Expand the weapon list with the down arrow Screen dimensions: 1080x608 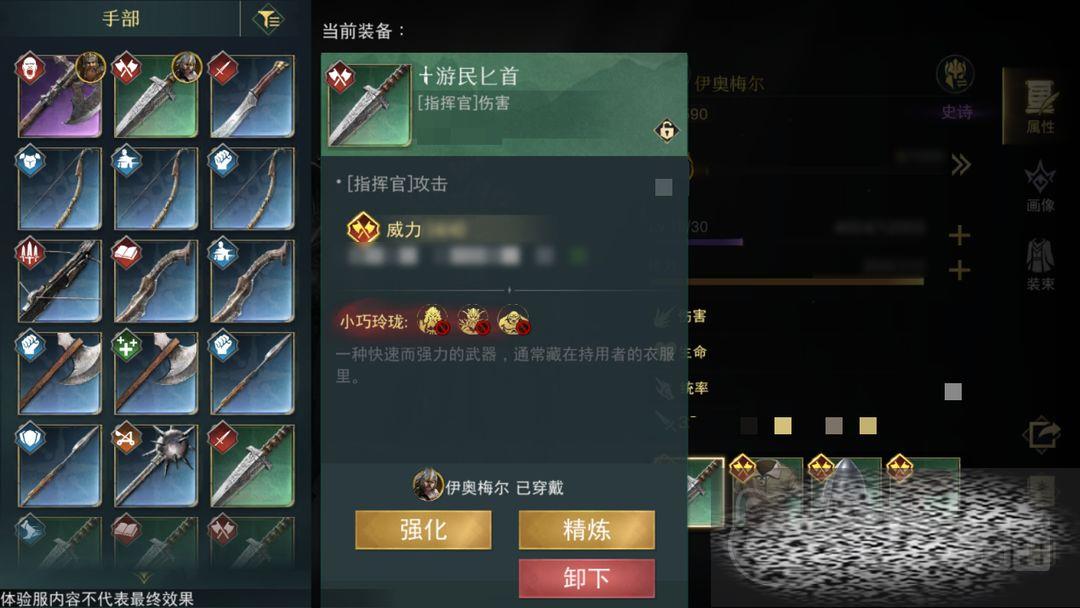(x=143, y=577)
